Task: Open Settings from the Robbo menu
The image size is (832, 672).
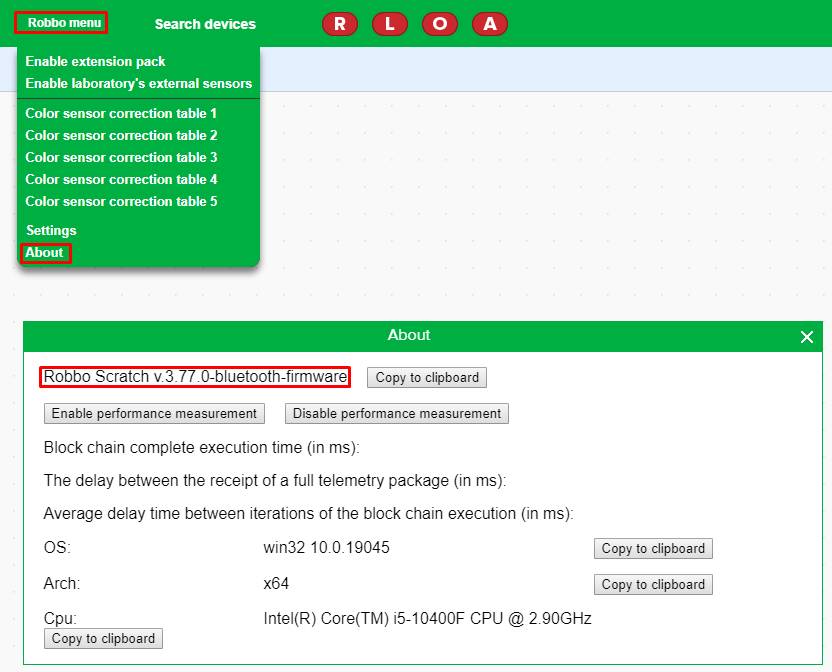Action: 51,230
